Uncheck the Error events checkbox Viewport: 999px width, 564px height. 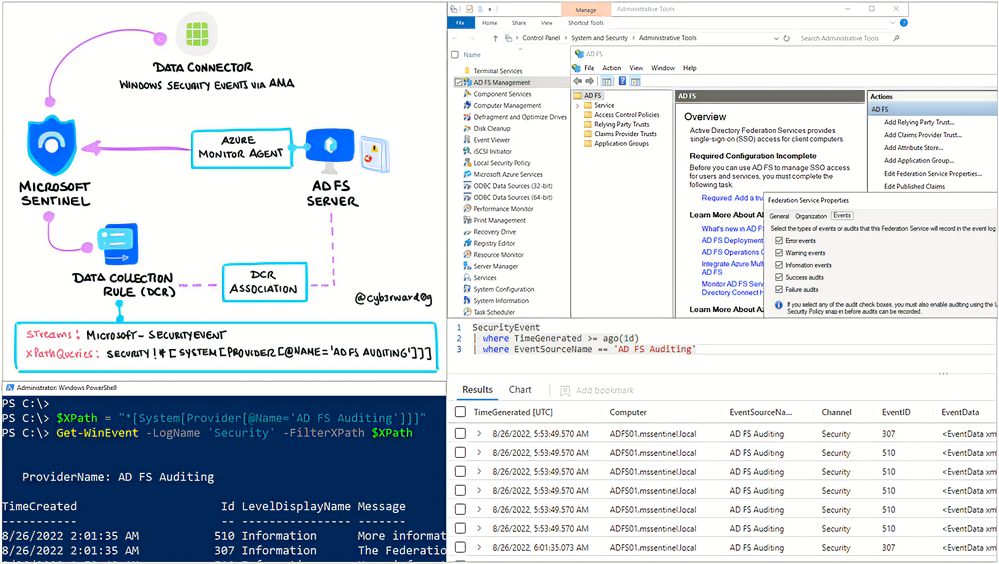778,241
